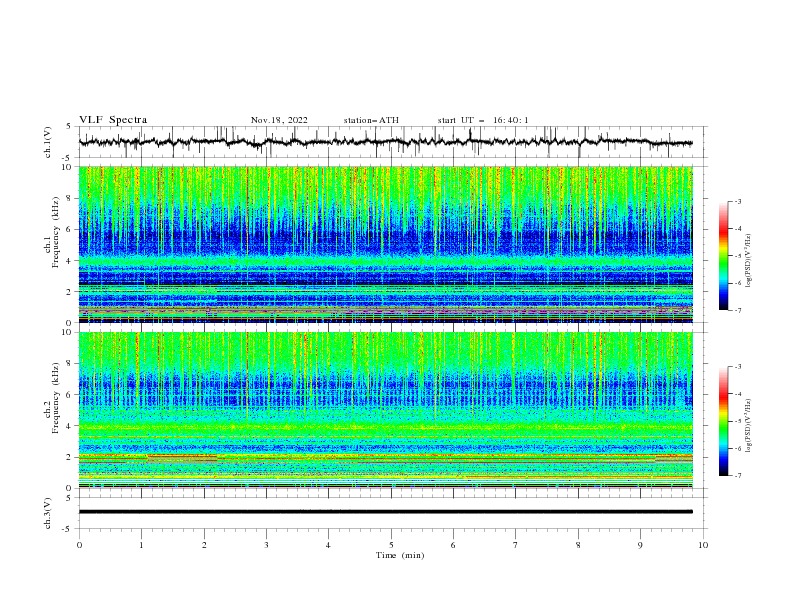
Task: Click the "4" tick on the time axis
Action: pyautogui.click(x=328, y=545)
